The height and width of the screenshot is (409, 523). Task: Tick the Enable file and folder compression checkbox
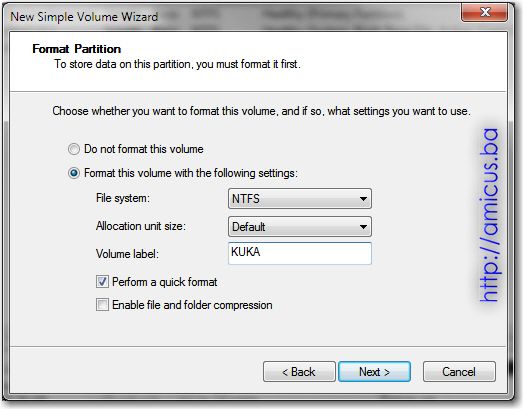click(x=102, y=305)
